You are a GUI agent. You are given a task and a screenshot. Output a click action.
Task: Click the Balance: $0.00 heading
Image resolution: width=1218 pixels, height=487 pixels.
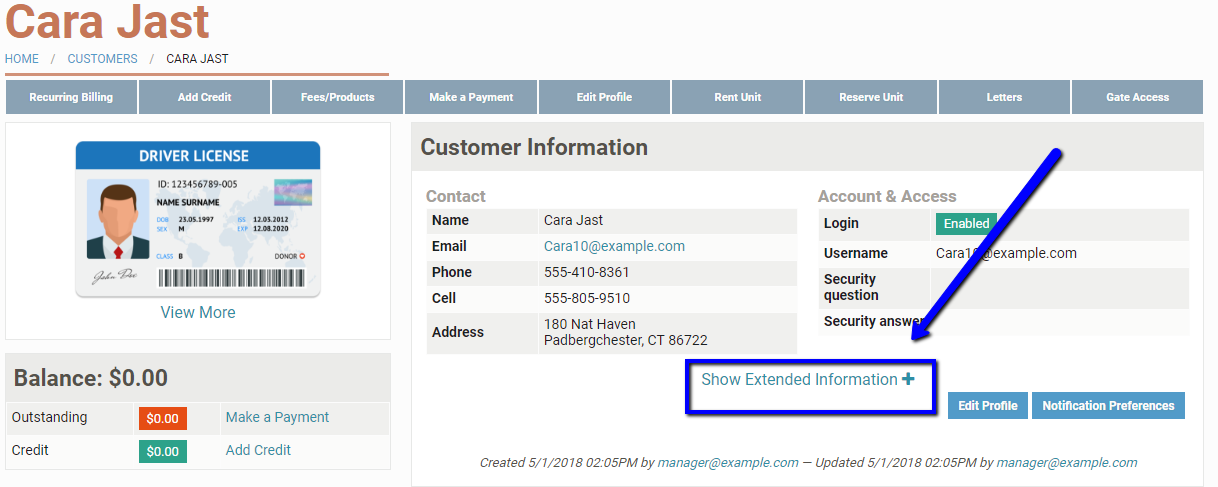tap(91, 378)
